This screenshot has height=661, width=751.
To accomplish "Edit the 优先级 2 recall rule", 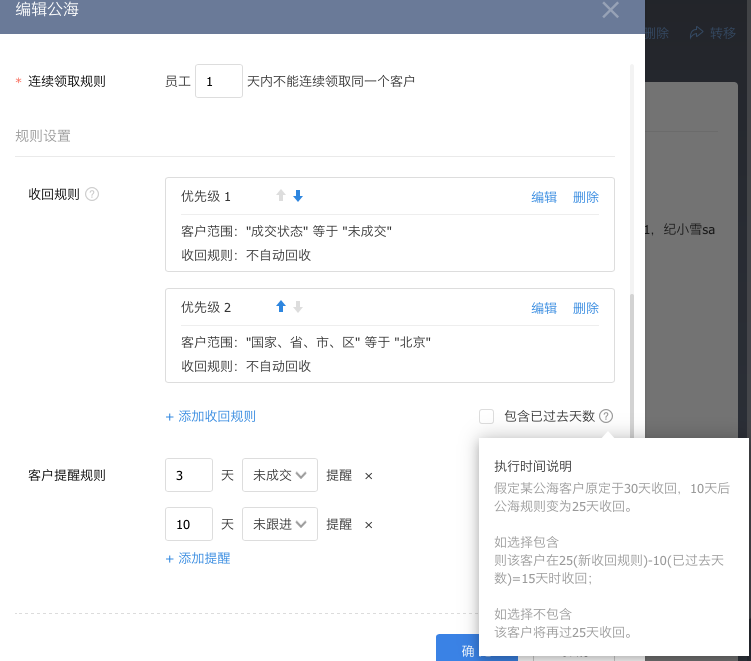I will pyautogui.click(x=544, y=308).
